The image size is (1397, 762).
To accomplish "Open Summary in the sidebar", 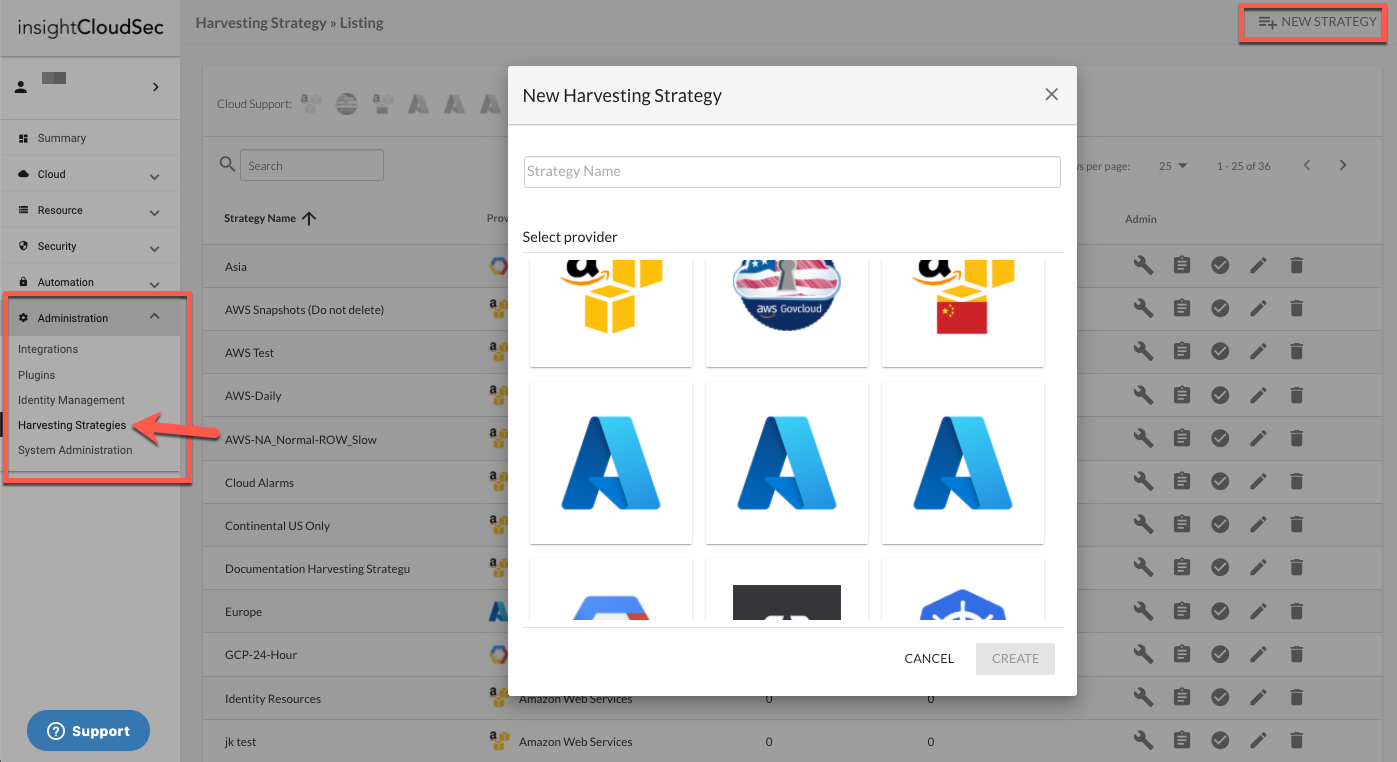I will (x=62, y=138).
